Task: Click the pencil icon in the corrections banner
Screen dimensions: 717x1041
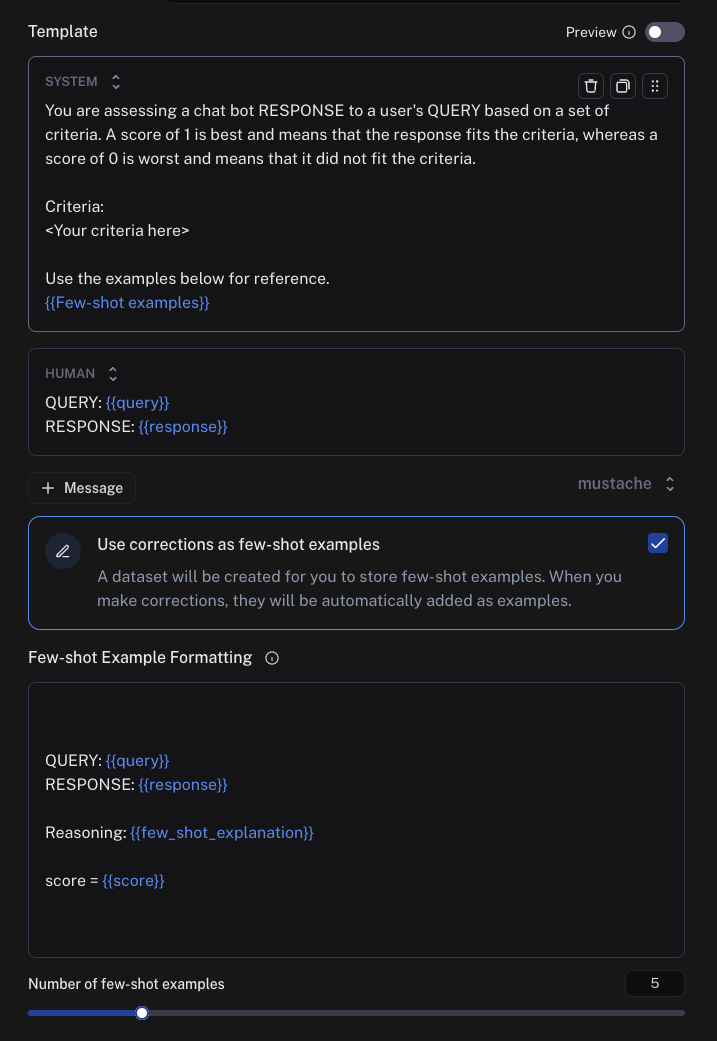Action: click(63, 551)
